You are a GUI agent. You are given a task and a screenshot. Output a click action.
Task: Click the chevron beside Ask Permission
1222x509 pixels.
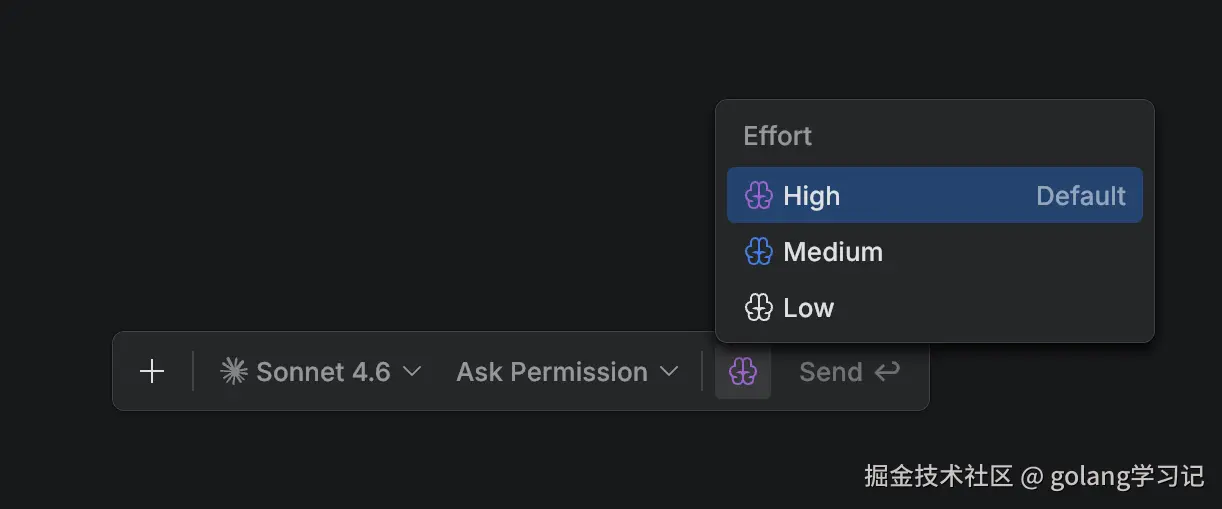[669, 372]
